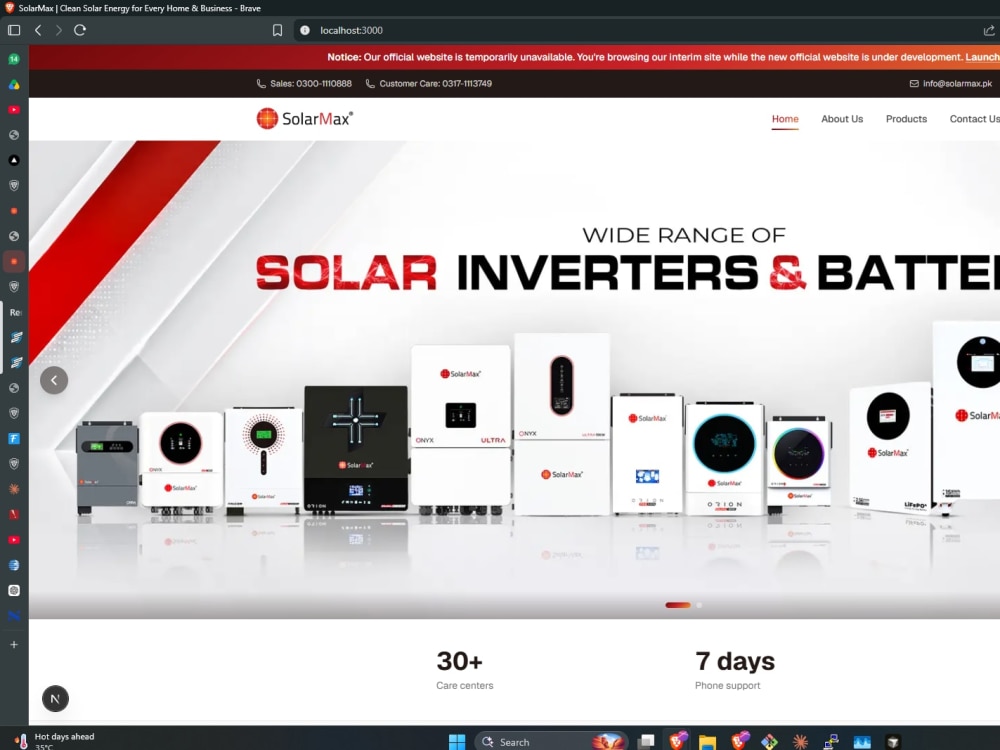Viewport: 1000px width, 750px height.
Task: Select the active red carousel indicator
Action: click(678, 605)
